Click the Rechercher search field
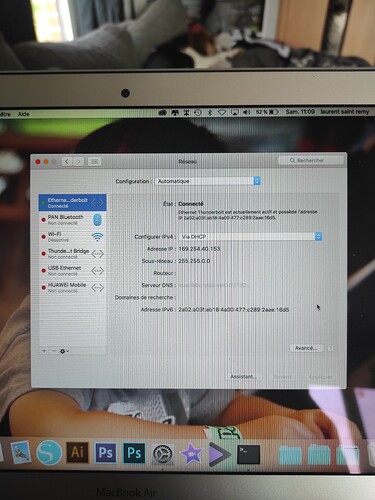Screen dimensions: 375x500 [x=311, y=160]
